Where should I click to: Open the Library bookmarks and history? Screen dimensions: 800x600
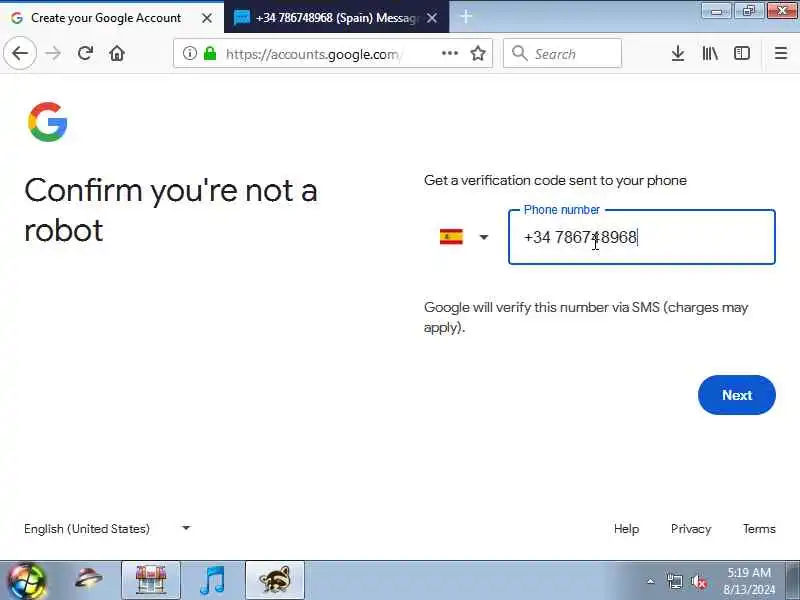[710, 53]
